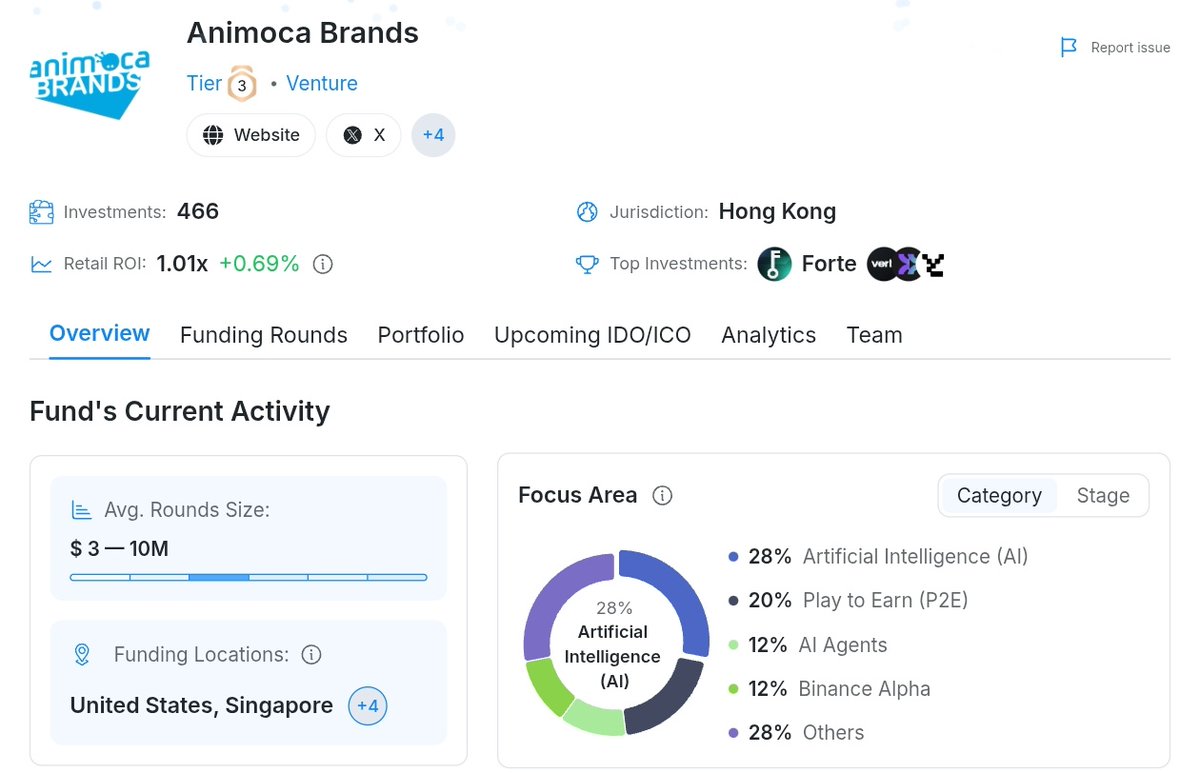This screenshot has height=773, width=1200.
Task: Select the Category toggle option
Action: click(999, 495)
